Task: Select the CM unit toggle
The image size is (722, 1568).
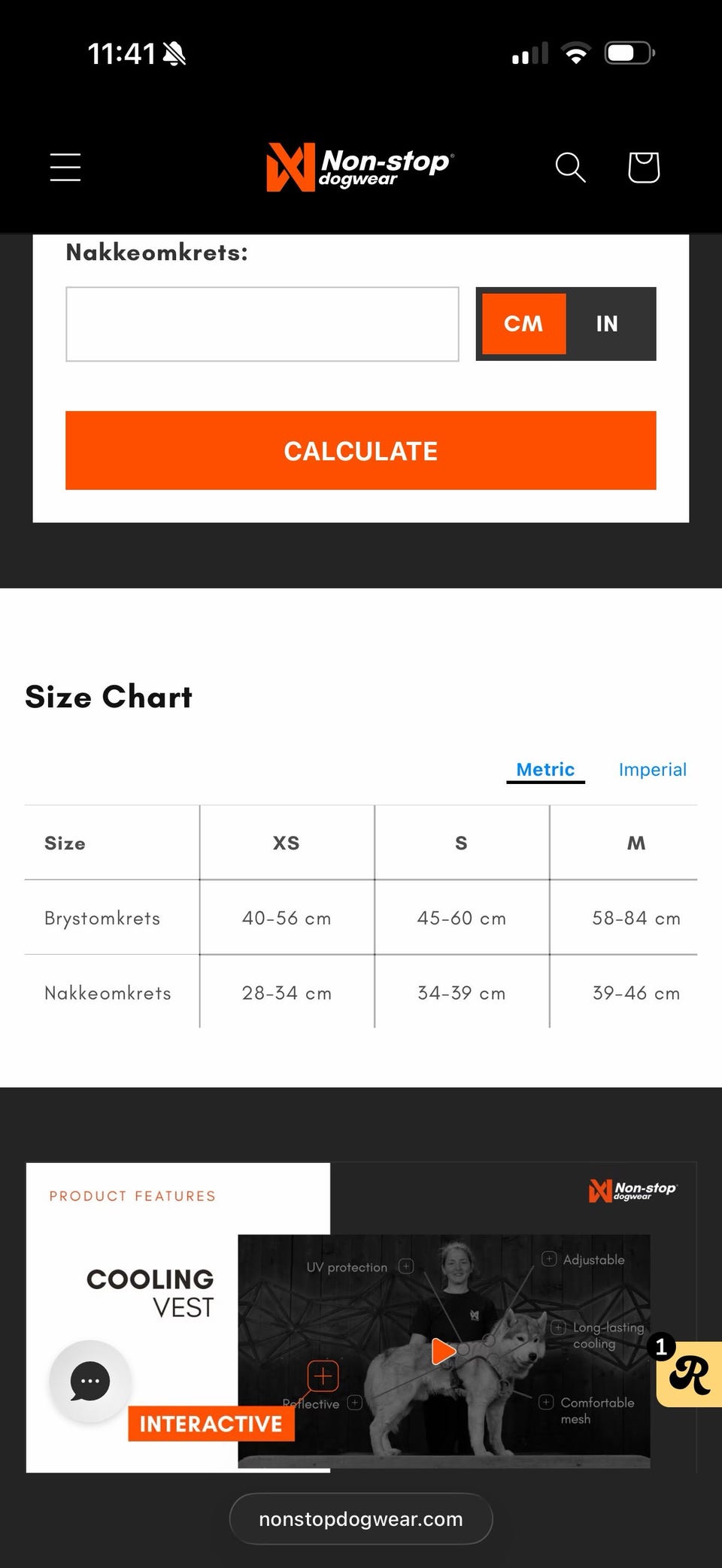Action: point(523,324)
